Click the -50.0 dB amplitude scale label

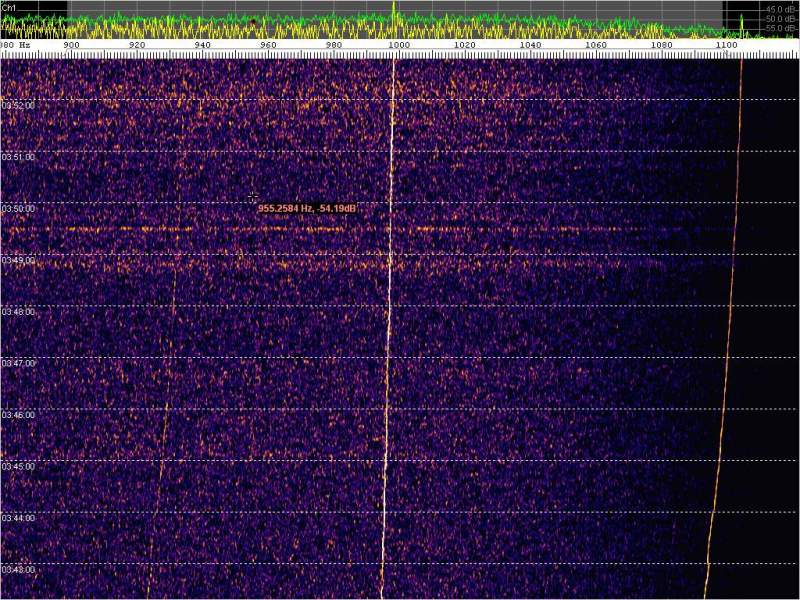(x=779, y=19)
